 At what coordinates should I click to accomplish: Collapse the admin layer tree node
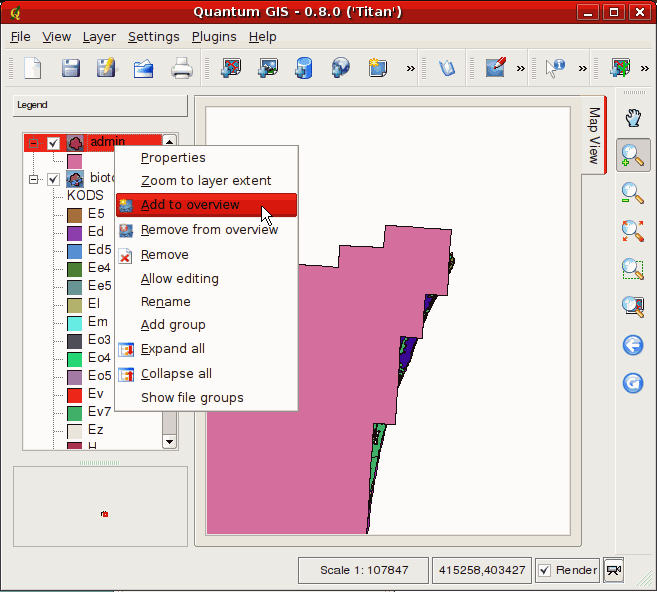34,143
